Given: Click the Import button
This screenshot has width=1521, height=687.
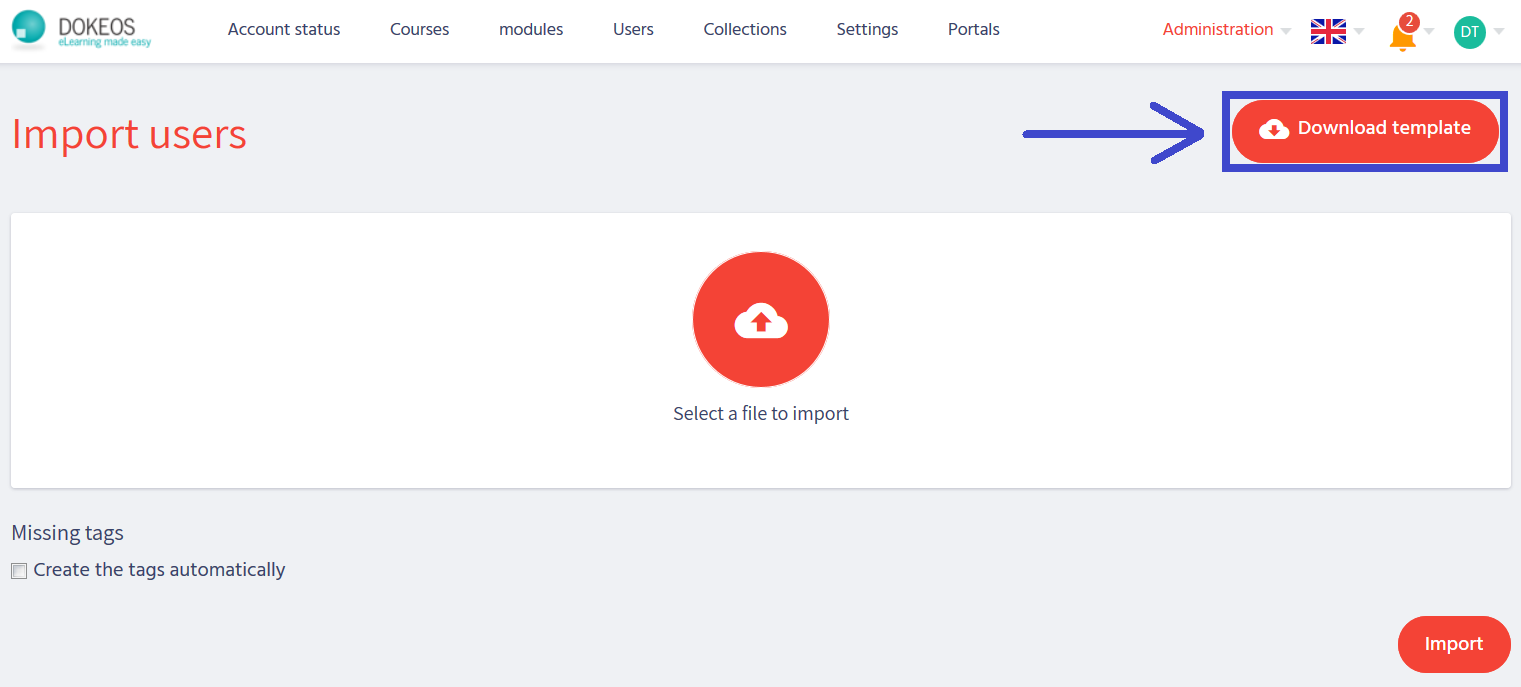Looking at the screenshot, I should (1453, 644).
